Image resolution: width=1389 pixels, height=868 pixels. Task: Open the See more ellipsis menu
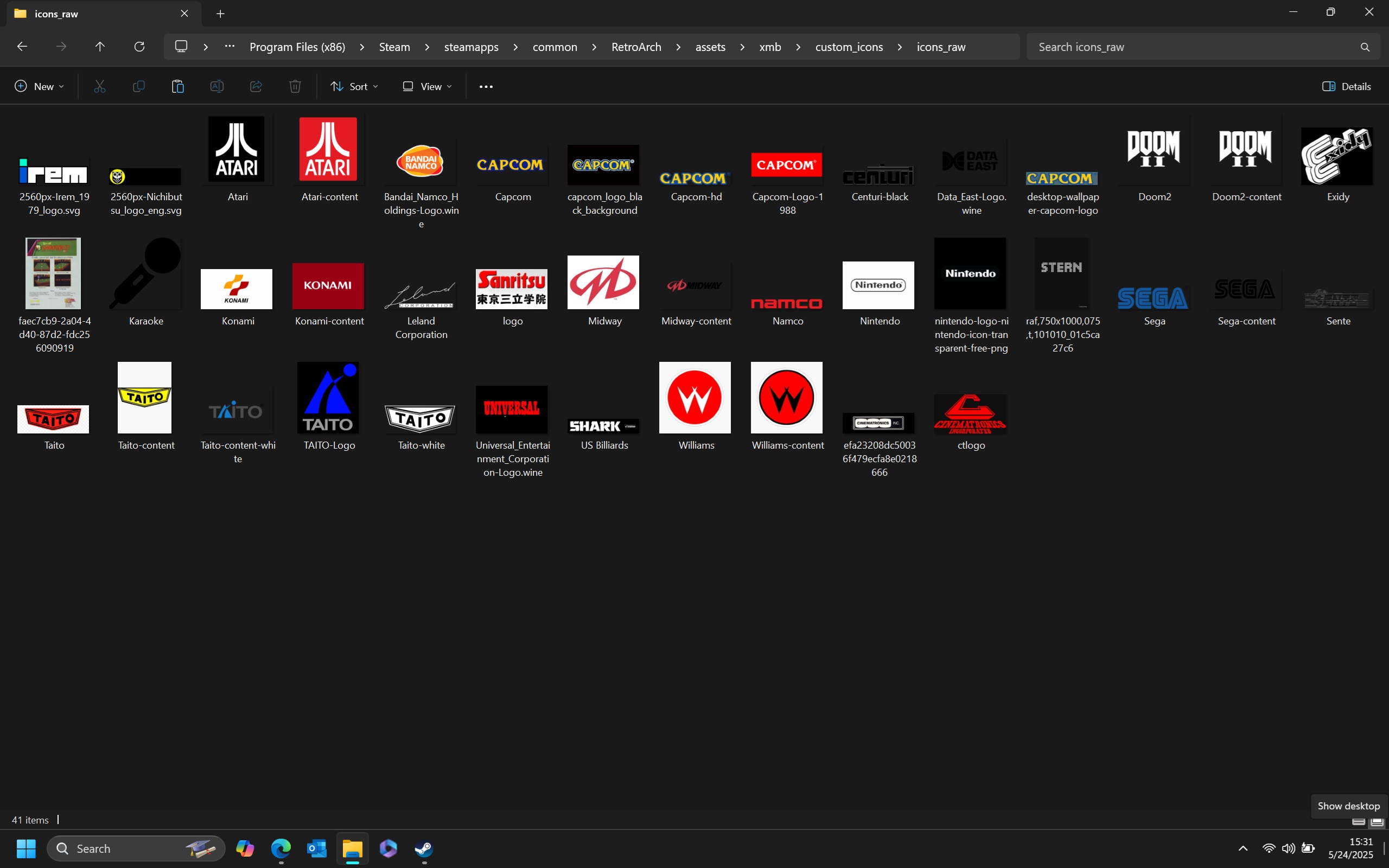486,86
